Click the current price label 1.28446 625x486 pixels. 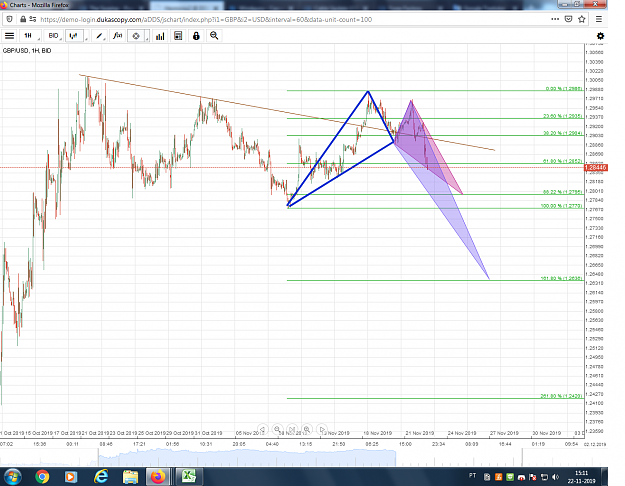(596, 167)
